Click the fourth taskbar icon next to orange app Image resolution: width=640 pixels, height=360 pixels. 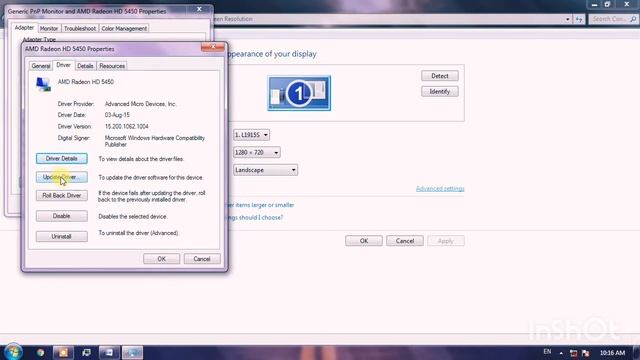pyautogui.click(x=86, y=352)
